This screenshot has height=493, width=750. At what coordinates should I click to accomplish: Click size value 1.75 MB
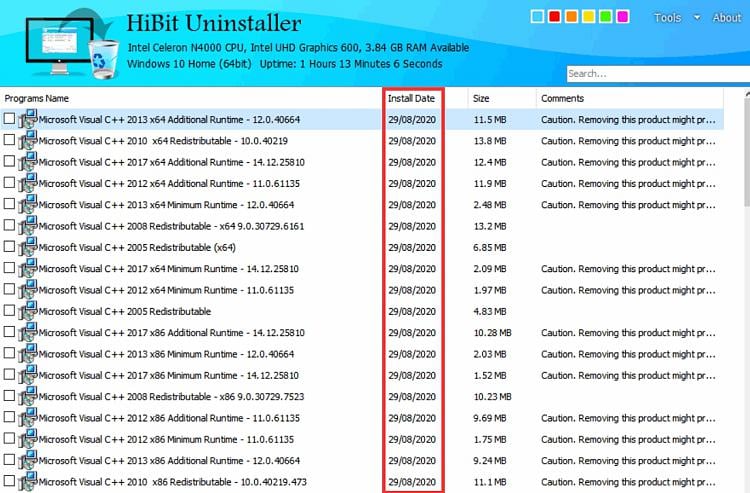click(x=490, y=439)
